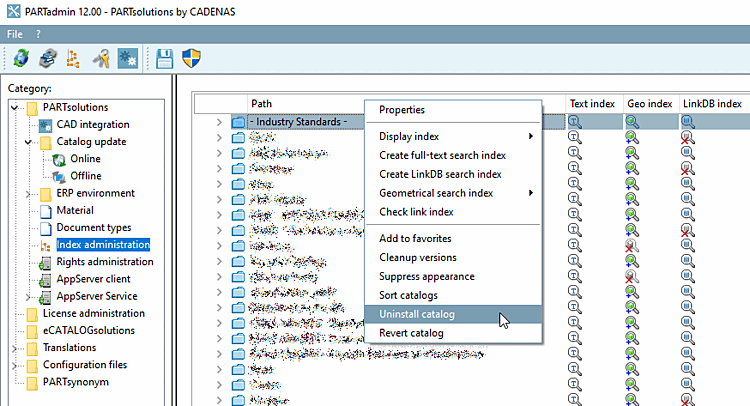Image resolution: width=750 pixels, height=406 pixels.
Task: Select Cleanup versions
Action: (453, 257)
